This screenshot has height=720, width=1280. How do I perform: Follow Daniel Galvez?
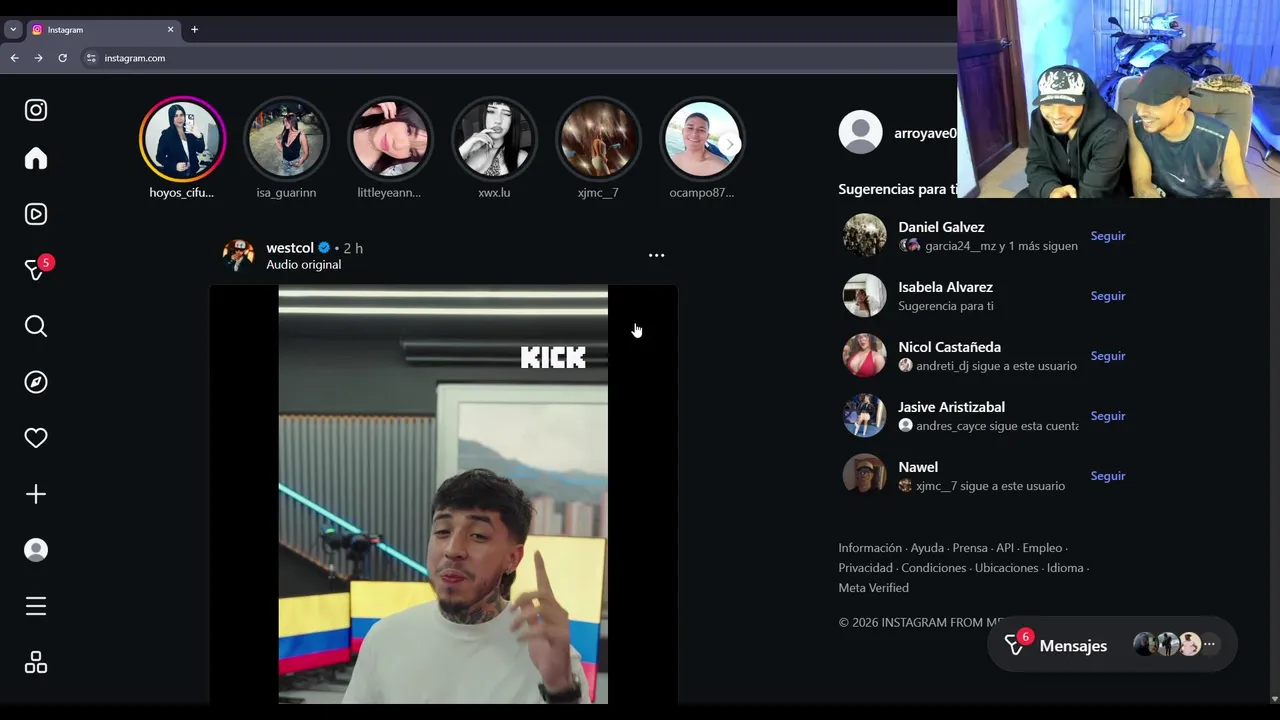click(1108, 236)
